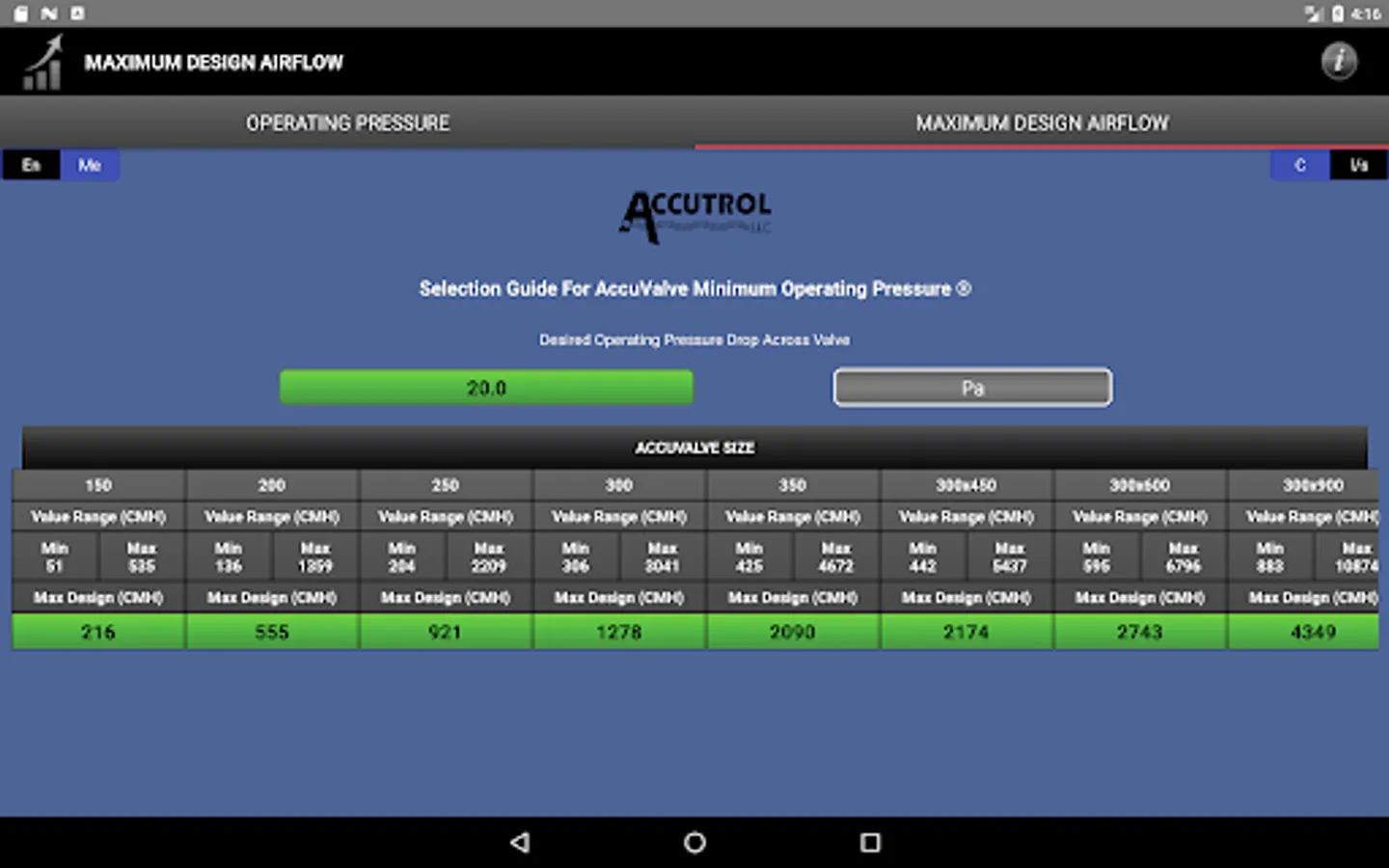Tap the header title Maximum Design Airflow
The image size is (1389, 868).
(x=213, y=63)
